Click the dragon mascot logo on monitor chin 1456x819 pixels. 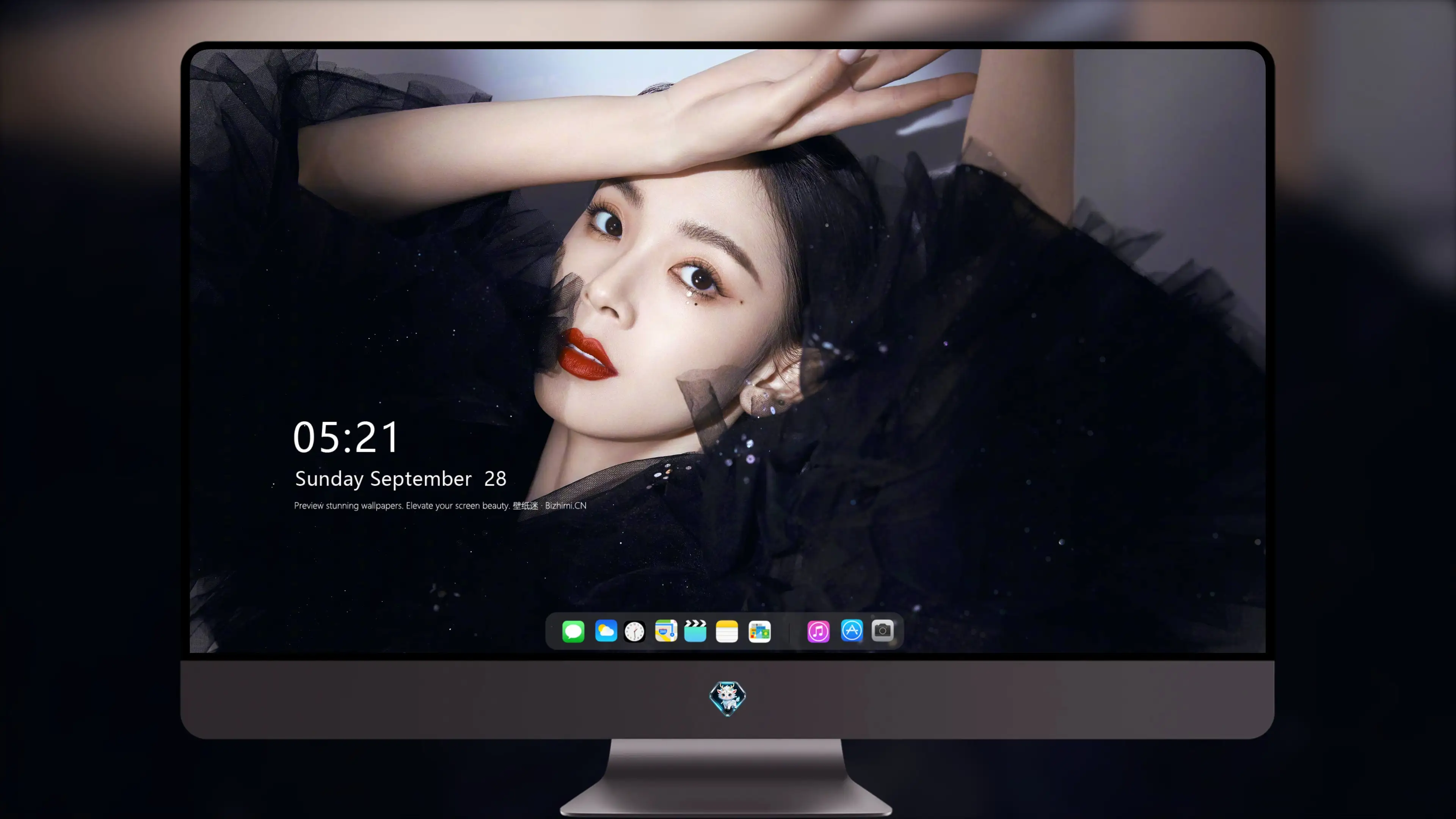click(x=728, y=698)
